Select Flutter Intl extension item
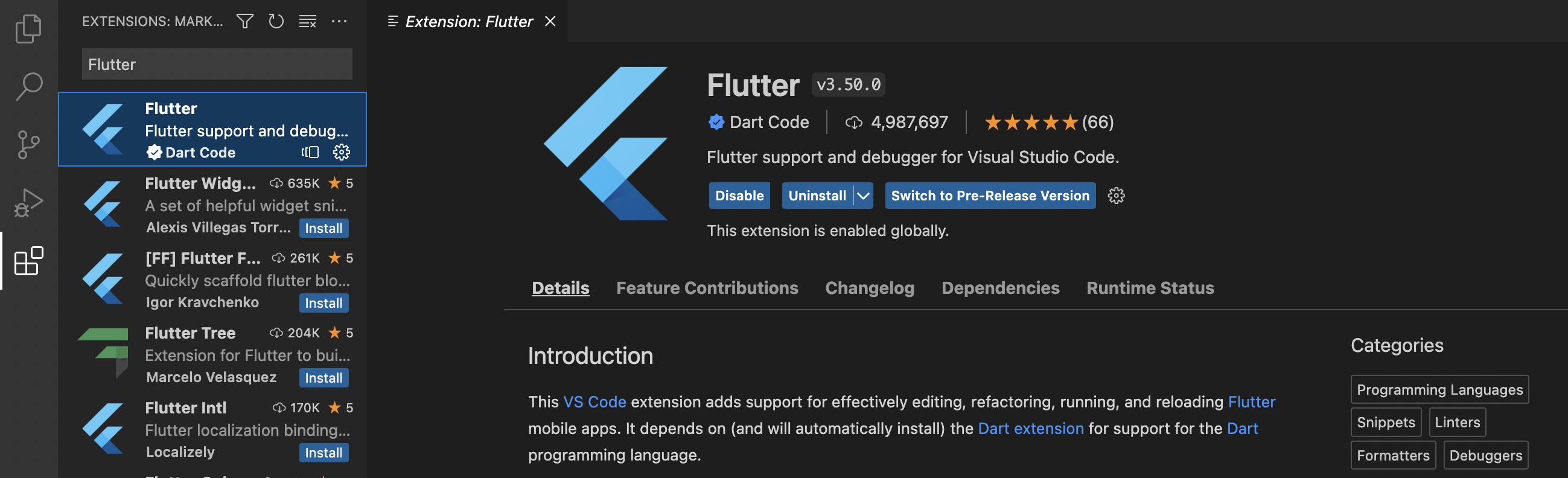 pyautogui.click(x=212, y=429)
